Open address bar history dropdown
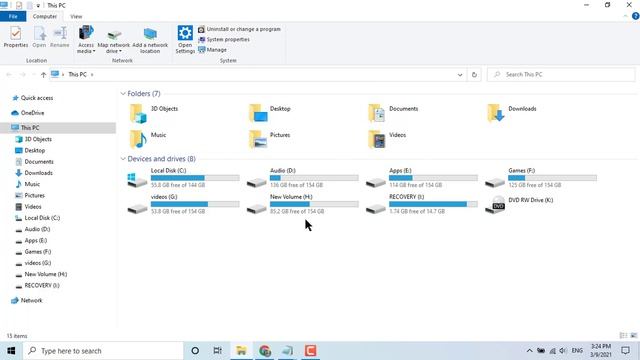Image resolution: width=640 pixels, height=360 pixels. click(x=460, y=75)
